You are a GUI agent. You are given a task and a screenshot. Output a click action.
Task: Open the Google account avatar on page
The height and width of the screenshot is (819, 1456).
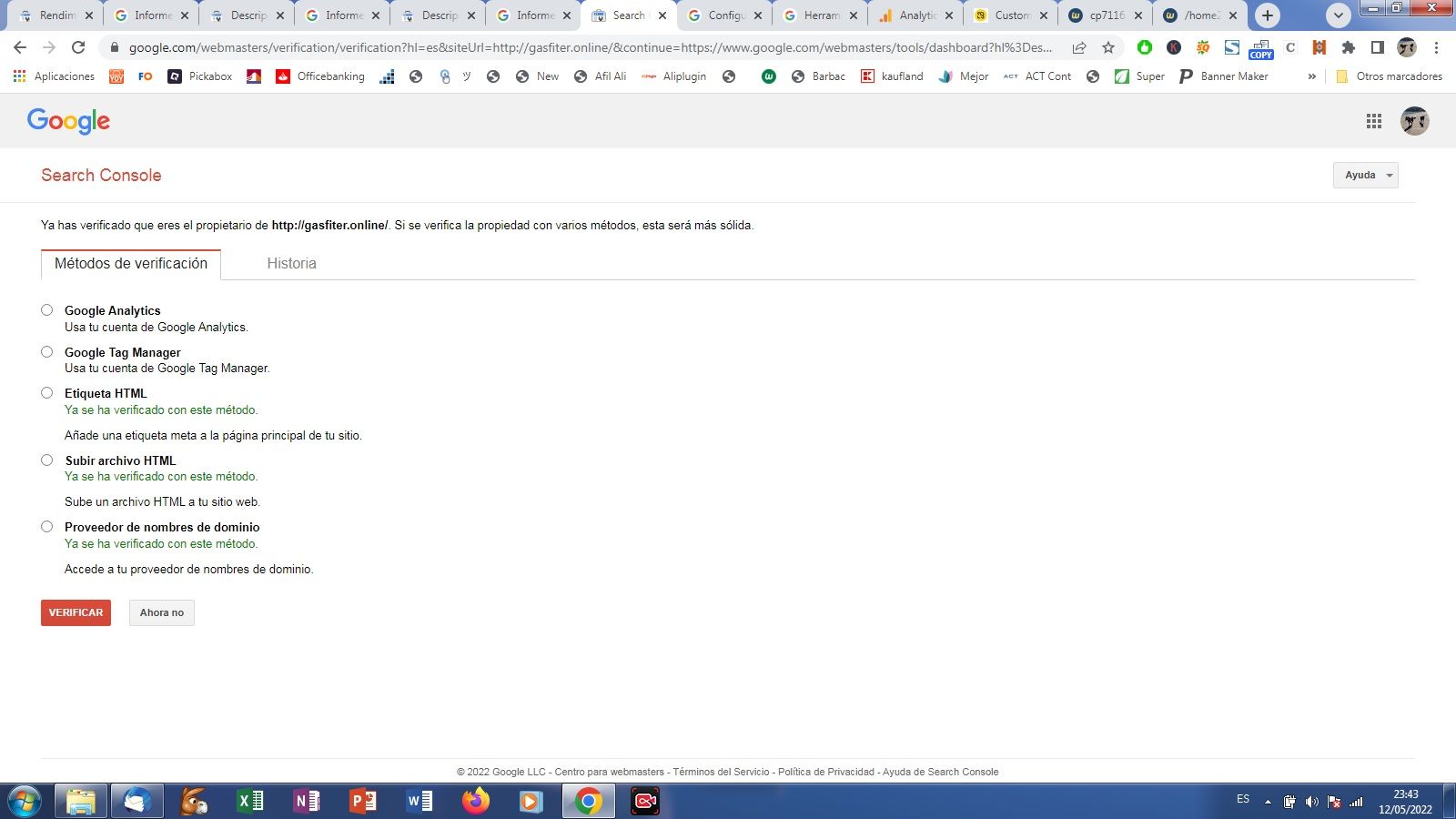point(1414,121)
